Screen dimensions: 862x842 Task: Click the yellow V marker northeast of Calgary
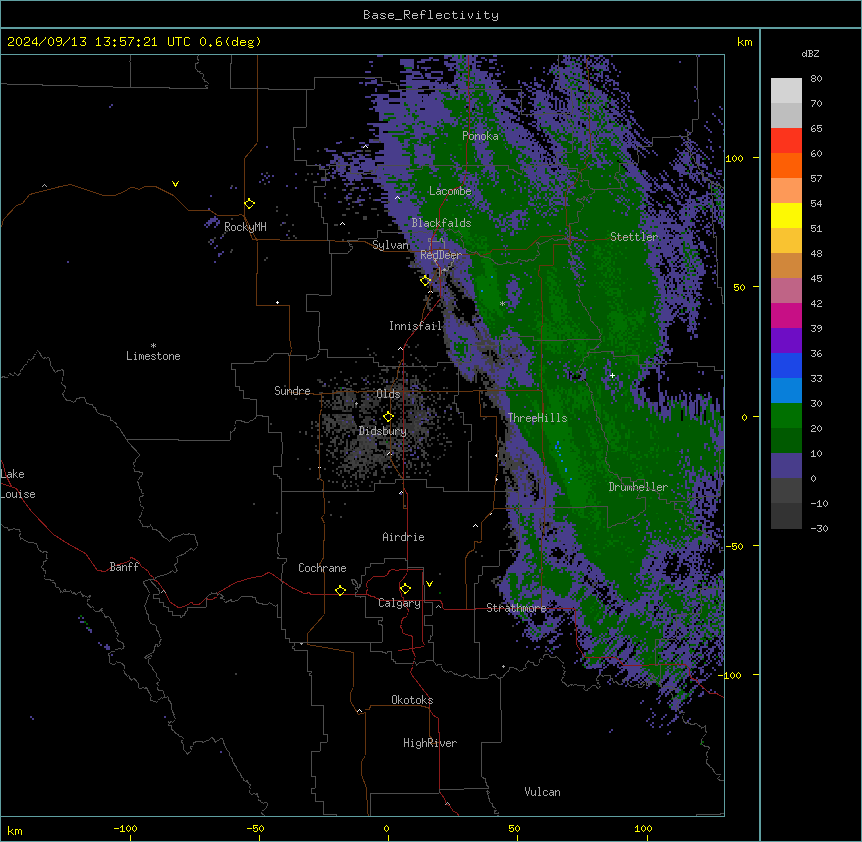tap(429, 584)
